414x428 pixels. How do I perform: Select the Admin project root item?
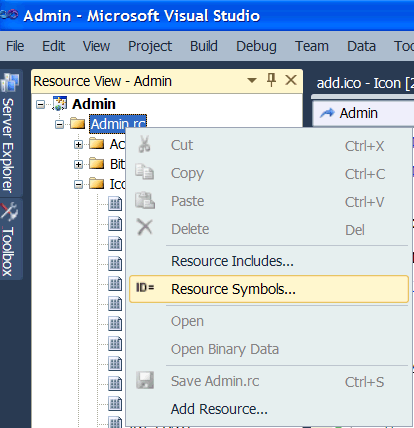tap(94, 104)
